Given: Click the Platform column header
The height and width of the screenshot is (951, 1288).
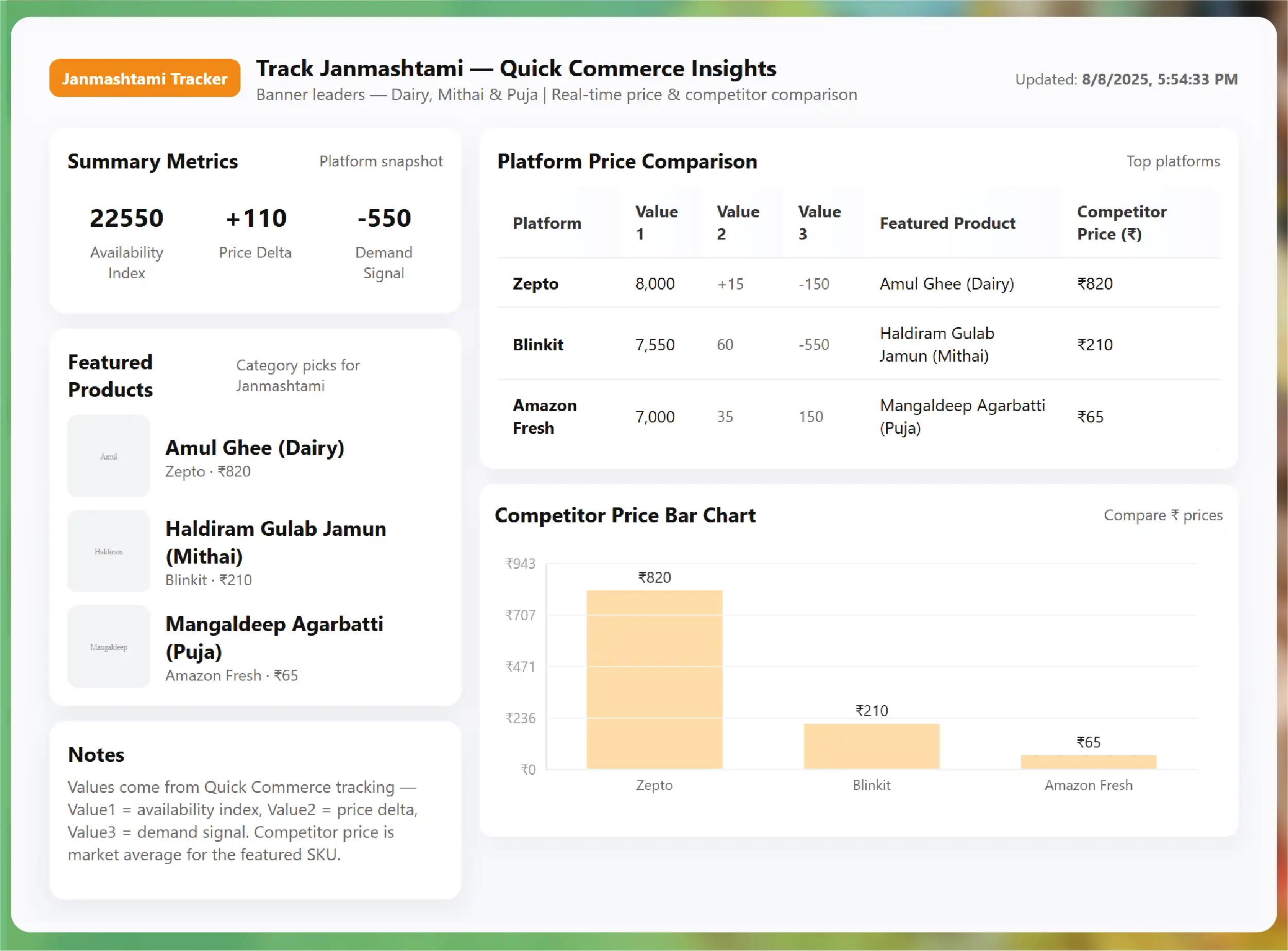Looking at the screenshot, I should coord(547,224).
